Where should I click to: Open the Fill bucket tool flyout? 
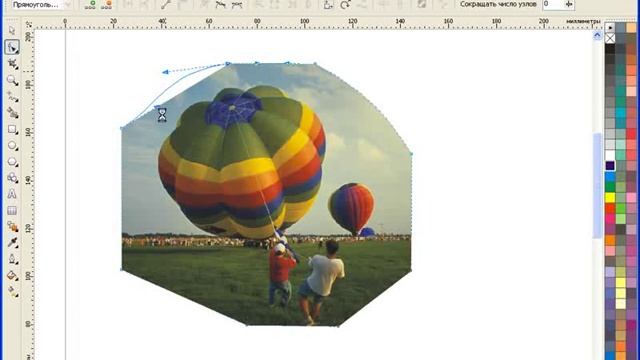pyautogui.click(x=12, y=276)
